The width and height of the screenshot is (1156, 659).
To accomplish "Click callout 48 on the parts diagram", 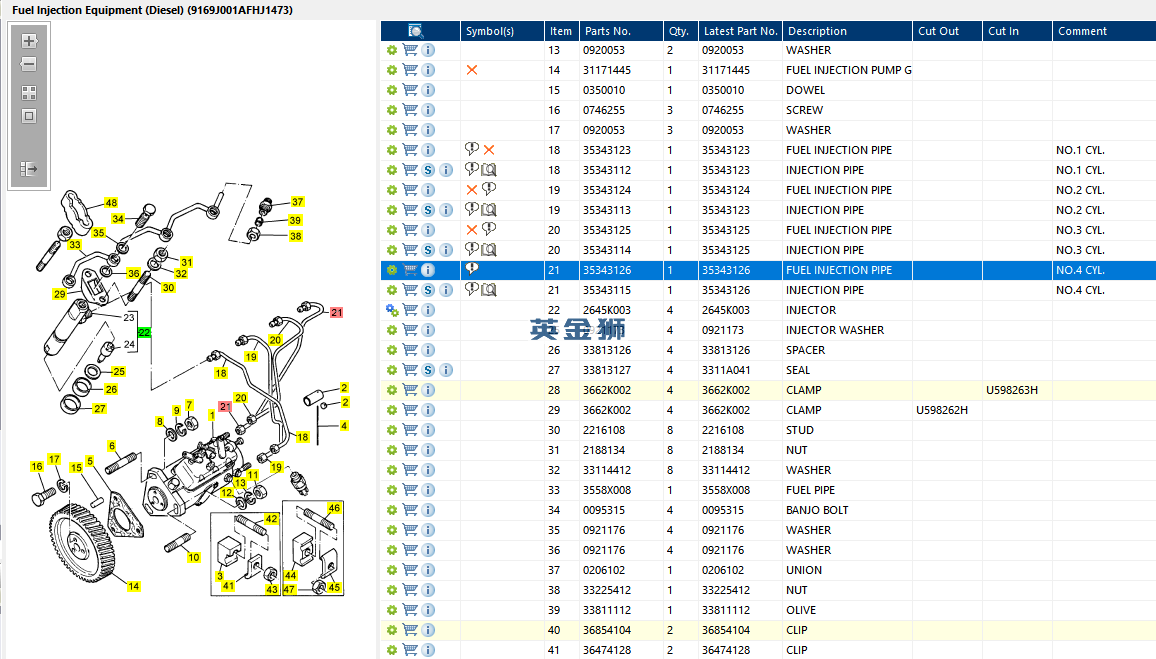I will pos(111,203).
